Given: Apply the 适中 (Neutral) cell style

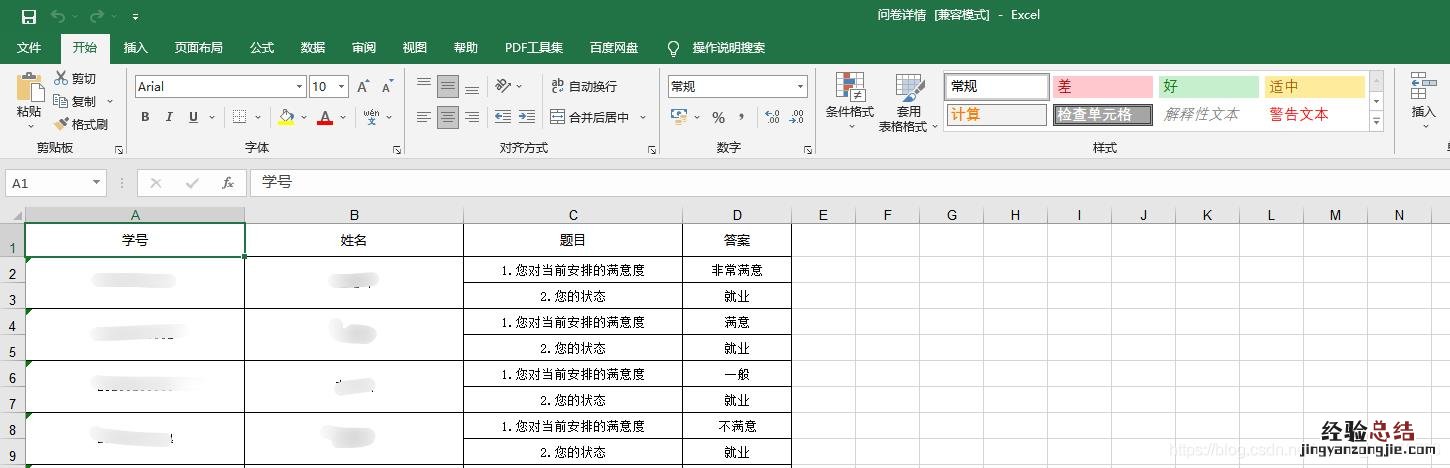Looking at the screenshot, I should [x=1314, y=87].
